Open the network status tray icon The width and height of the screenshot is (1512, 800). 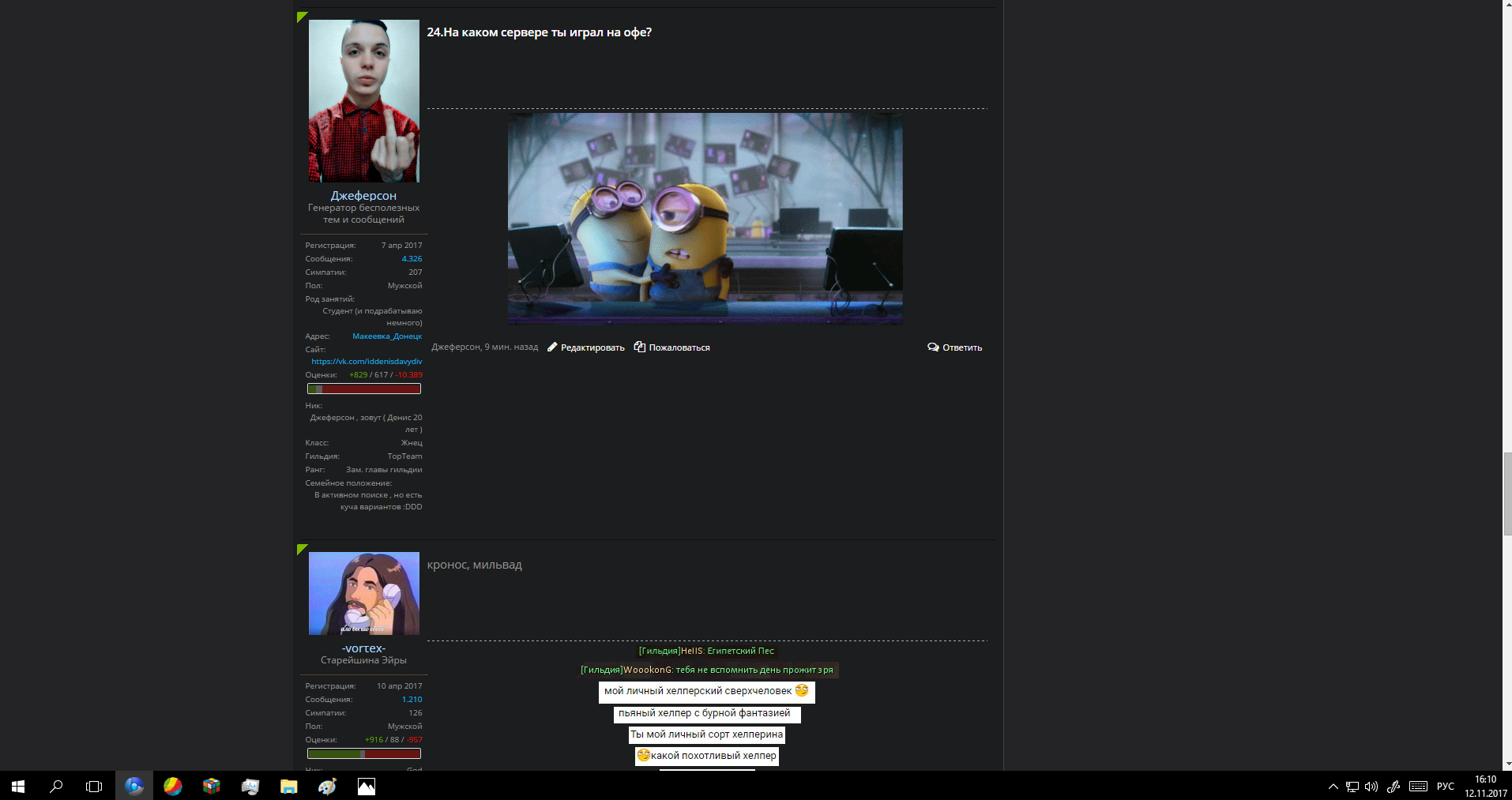coord(1352,787)
